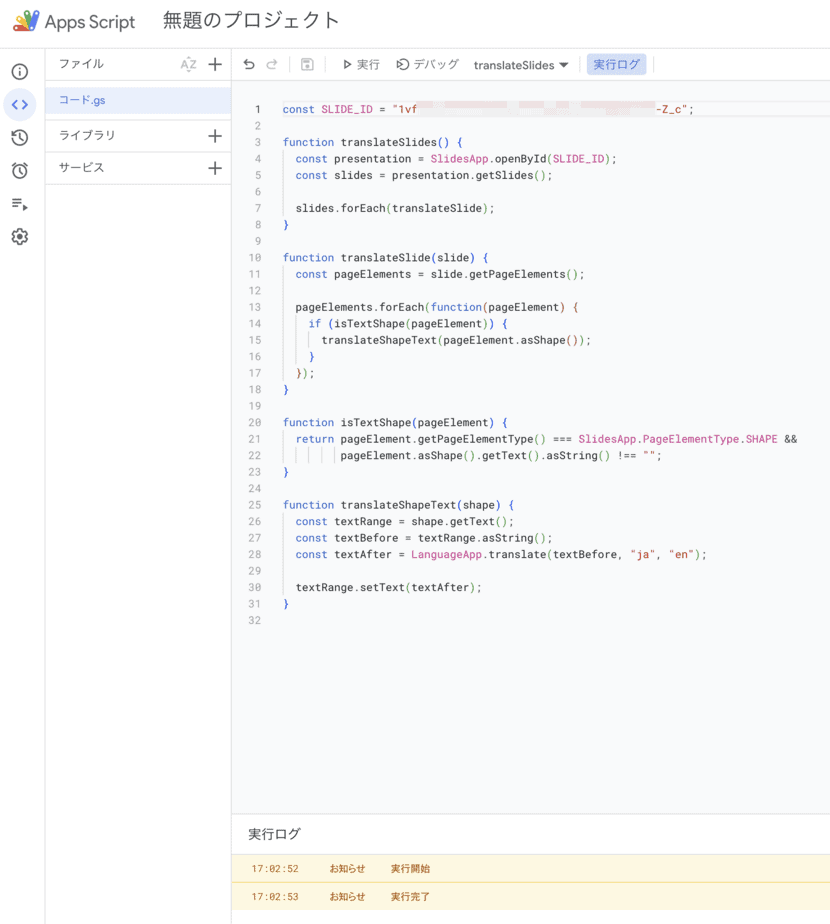Open the Executions list icon
The image size is (830, 924).
click(19, 204)
